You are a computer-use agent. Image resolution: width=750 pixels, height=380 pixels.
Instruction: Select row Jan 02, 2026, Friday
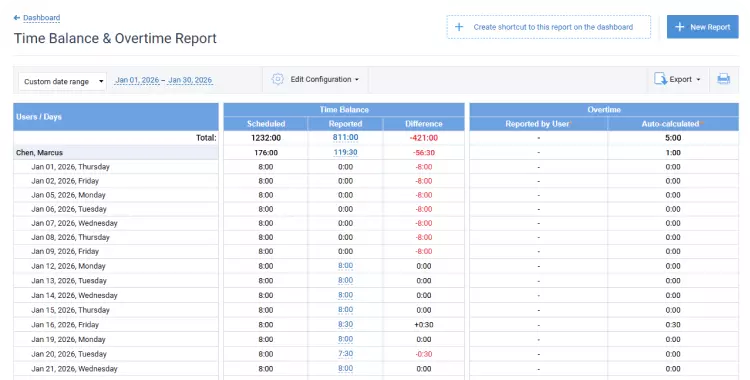point(116,181)
